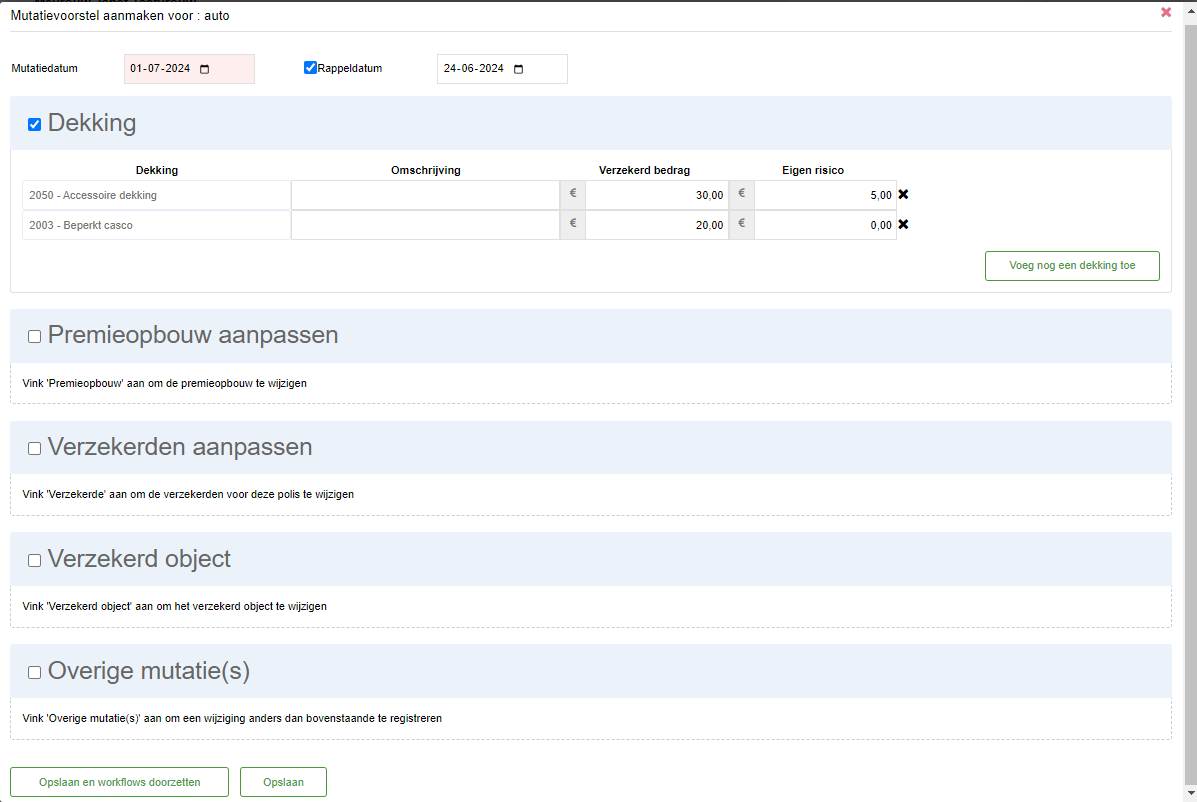Open calendar picker for Mutatiedatum
The width and height of the screenshot is (1197, 802).
pyautogui.click(x=205, y=69)
